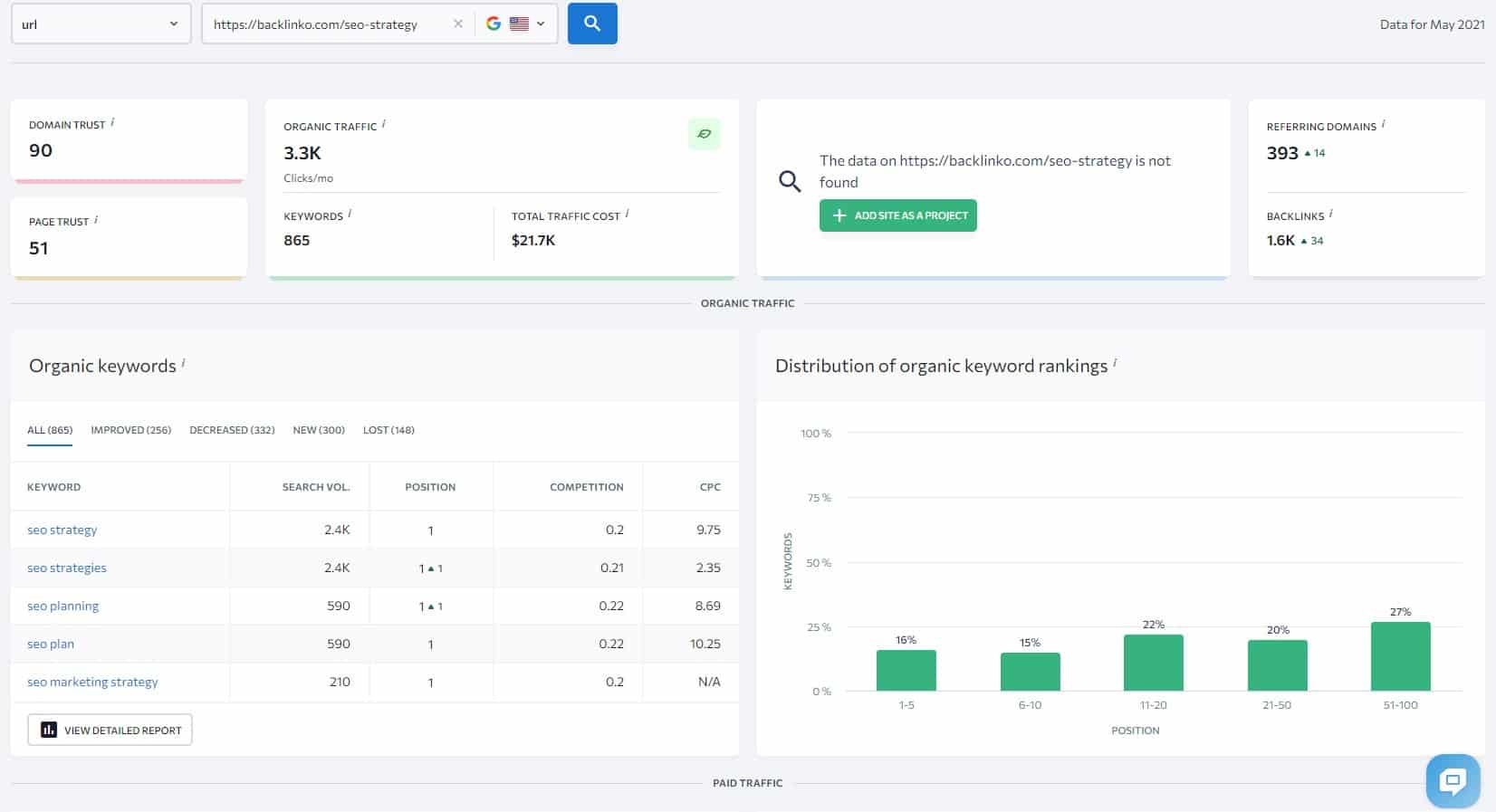This screenshot has width=1496, height=812.
Task: Open the seo strategy keyword link
Action: pyautogui.click(x=62, y=530)
